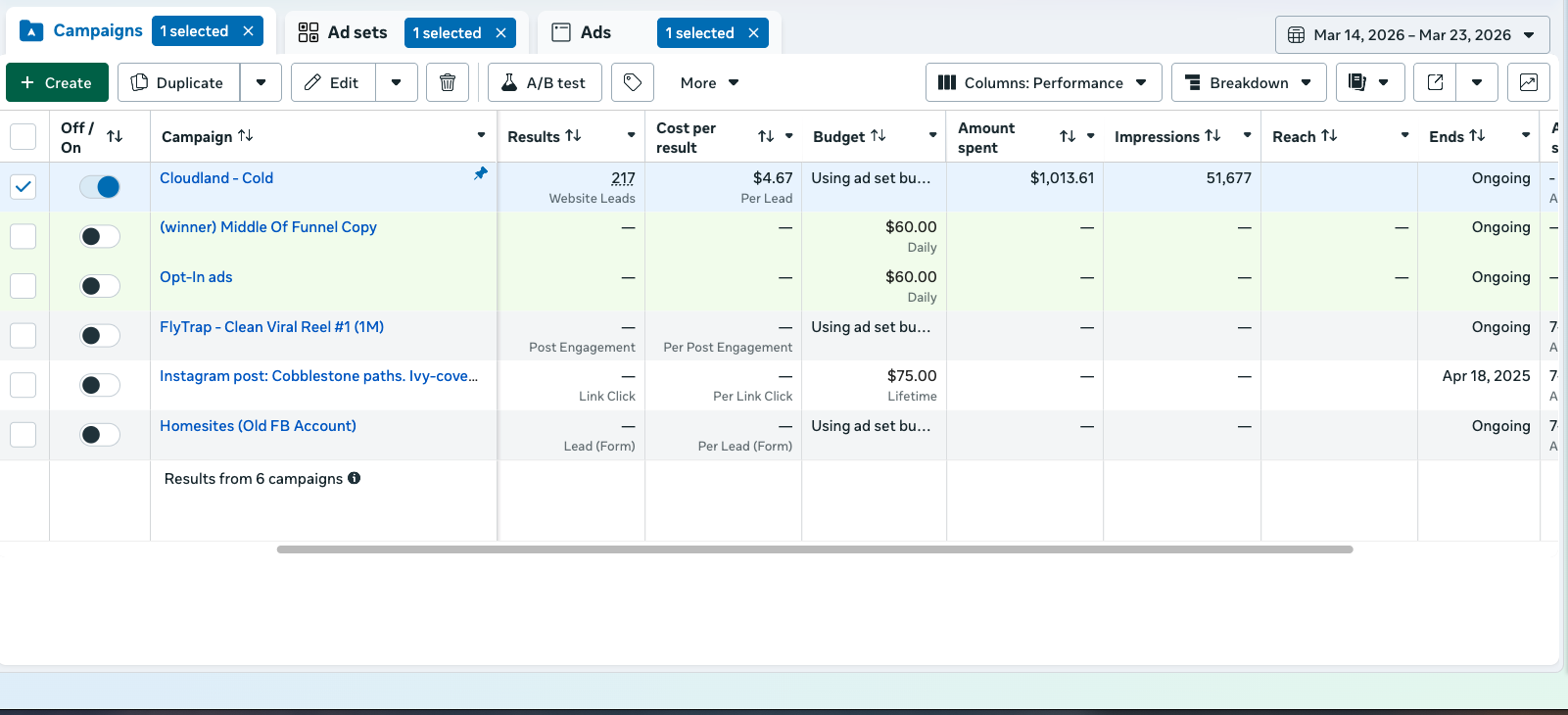Toggle the select-all header checkbox
1568x715 pixels.
[x=23, y=136]
